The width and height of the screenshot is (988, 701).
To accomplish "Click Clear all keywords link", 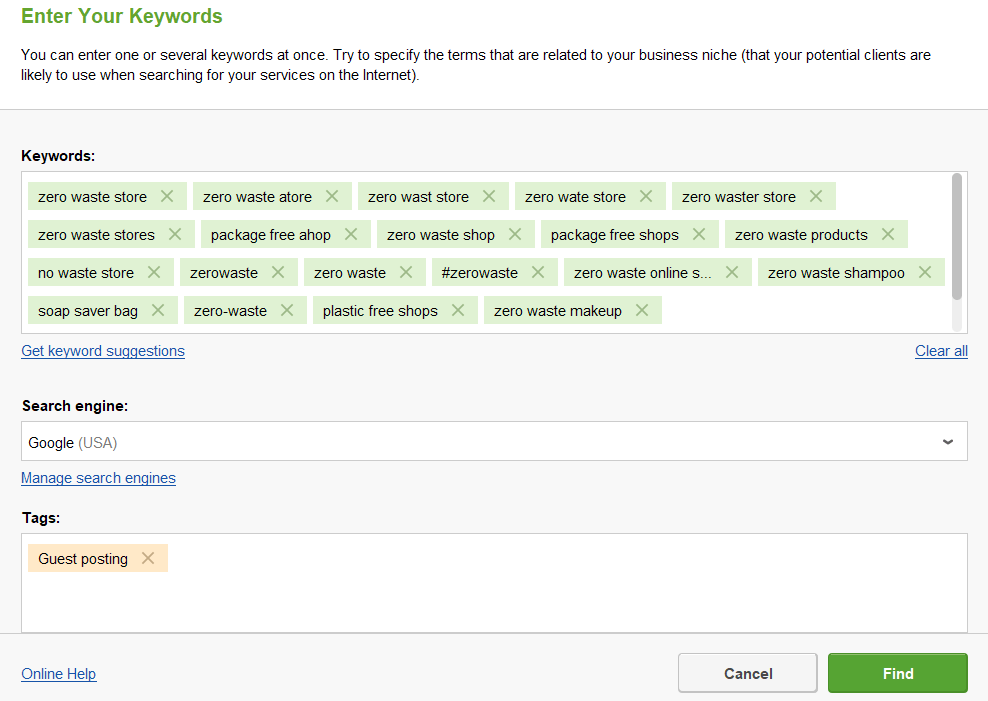I will 941,351.
